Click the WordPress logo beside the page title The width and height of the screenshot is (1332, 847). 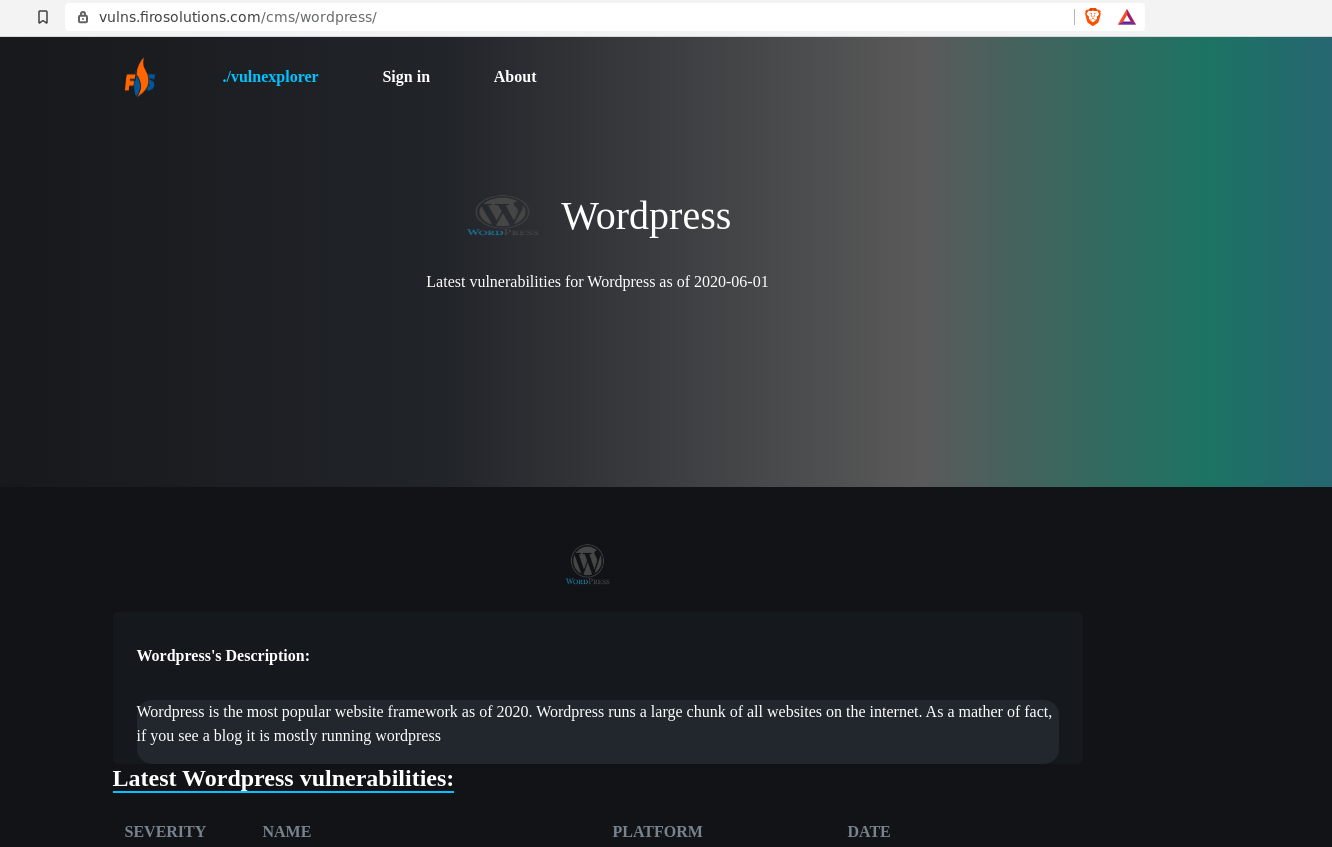pyautogui.click(x=503, y=216)
